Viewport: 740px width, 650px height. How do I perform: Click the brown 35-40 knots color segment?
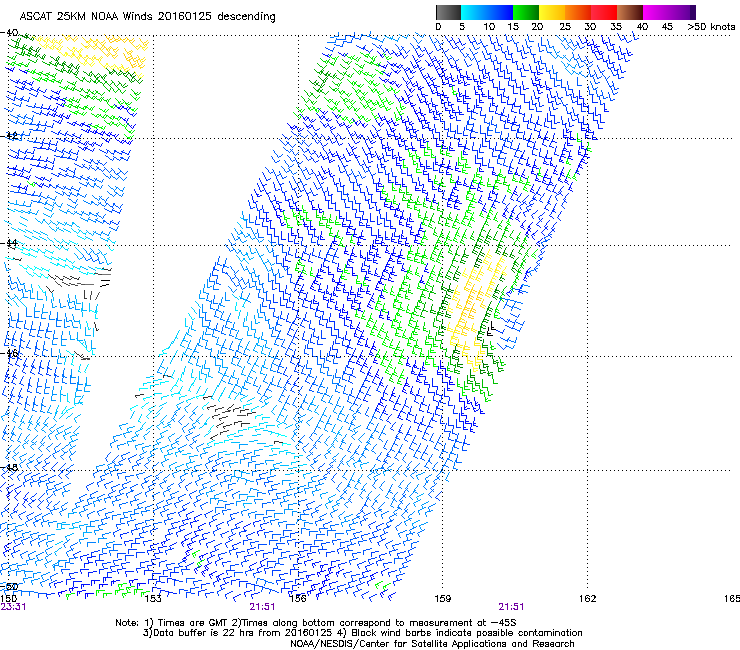click(x=630, y=12)
